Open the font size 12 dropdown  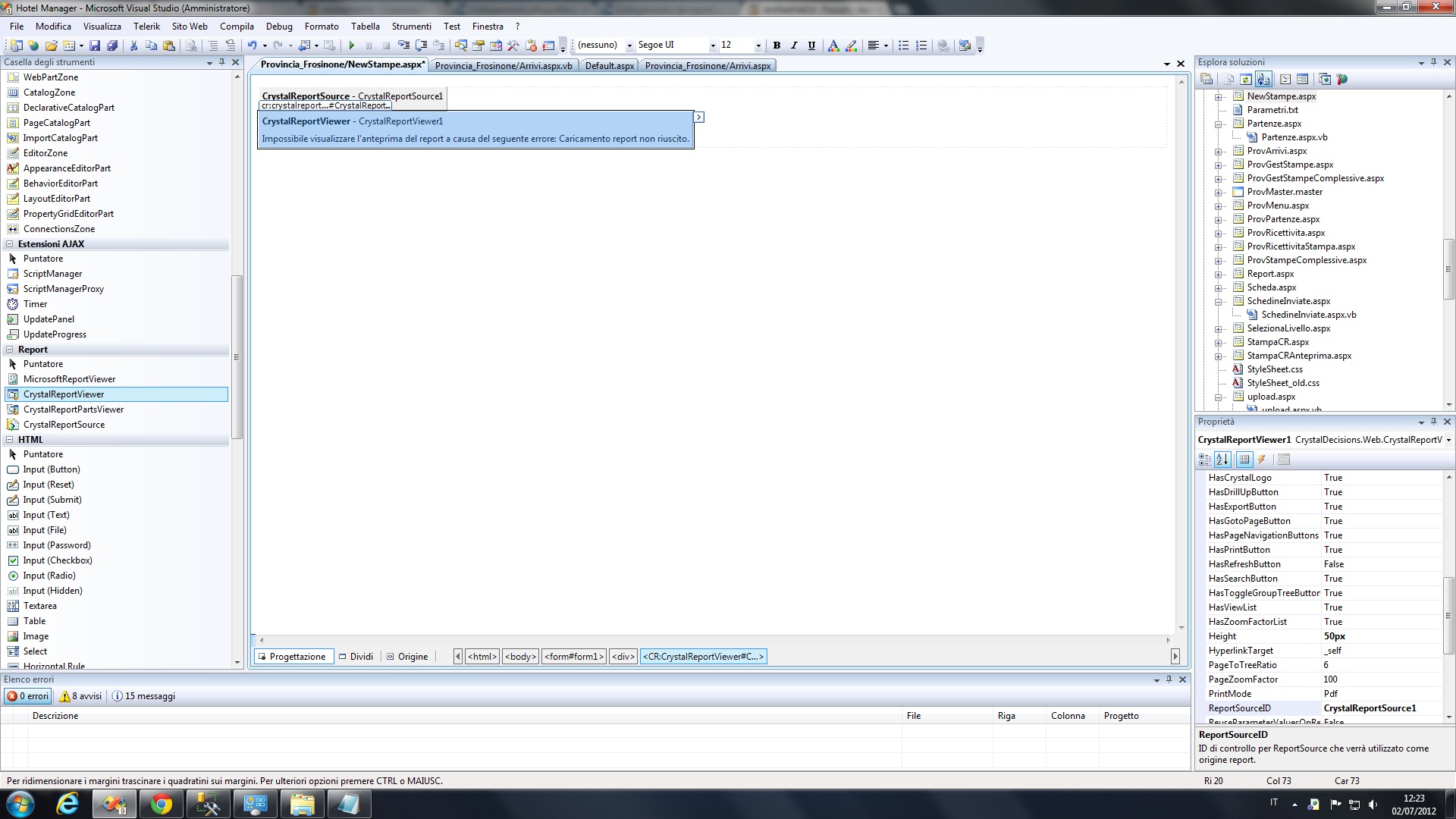tap(758, 45)
